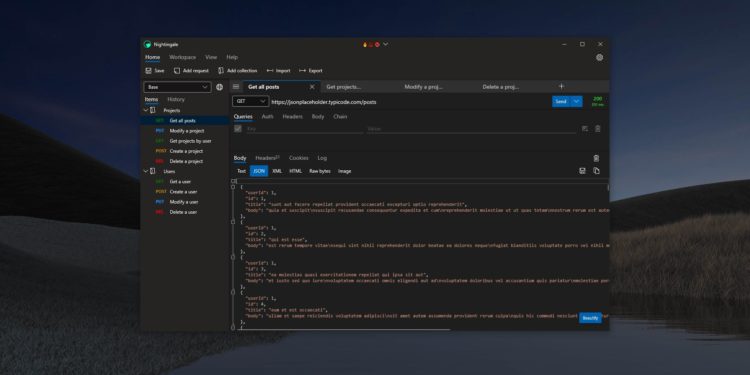Click the Nightingale app logo
The image size is (750, 375).
(147, 44)
